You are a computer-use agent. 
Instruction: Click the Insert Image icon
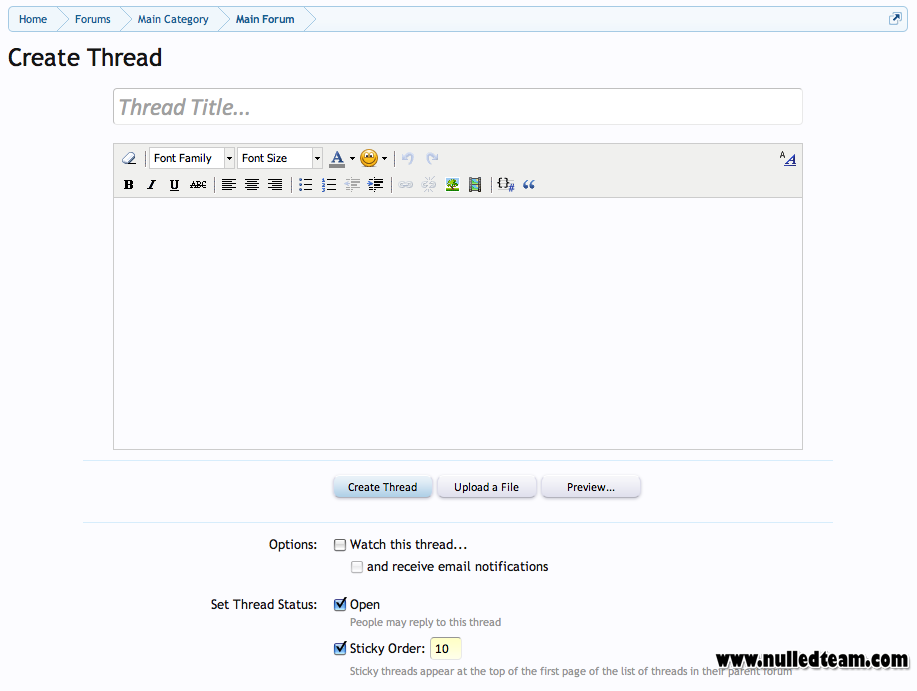[452, 185]
